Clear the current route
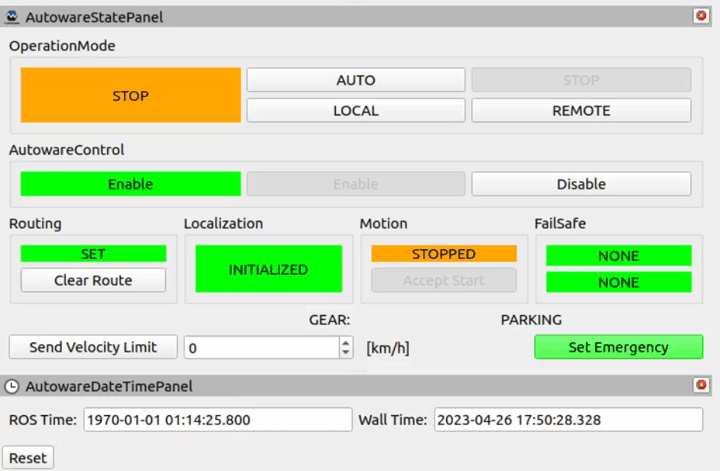This screenshot has width=720, height=471. click(93, 280)
